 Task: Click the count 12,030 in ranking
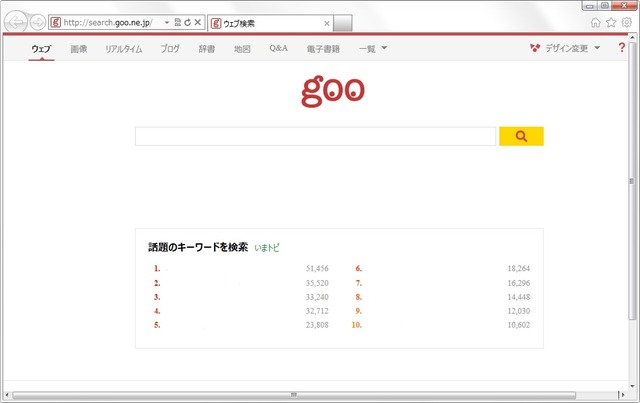[x=519, y=311]
